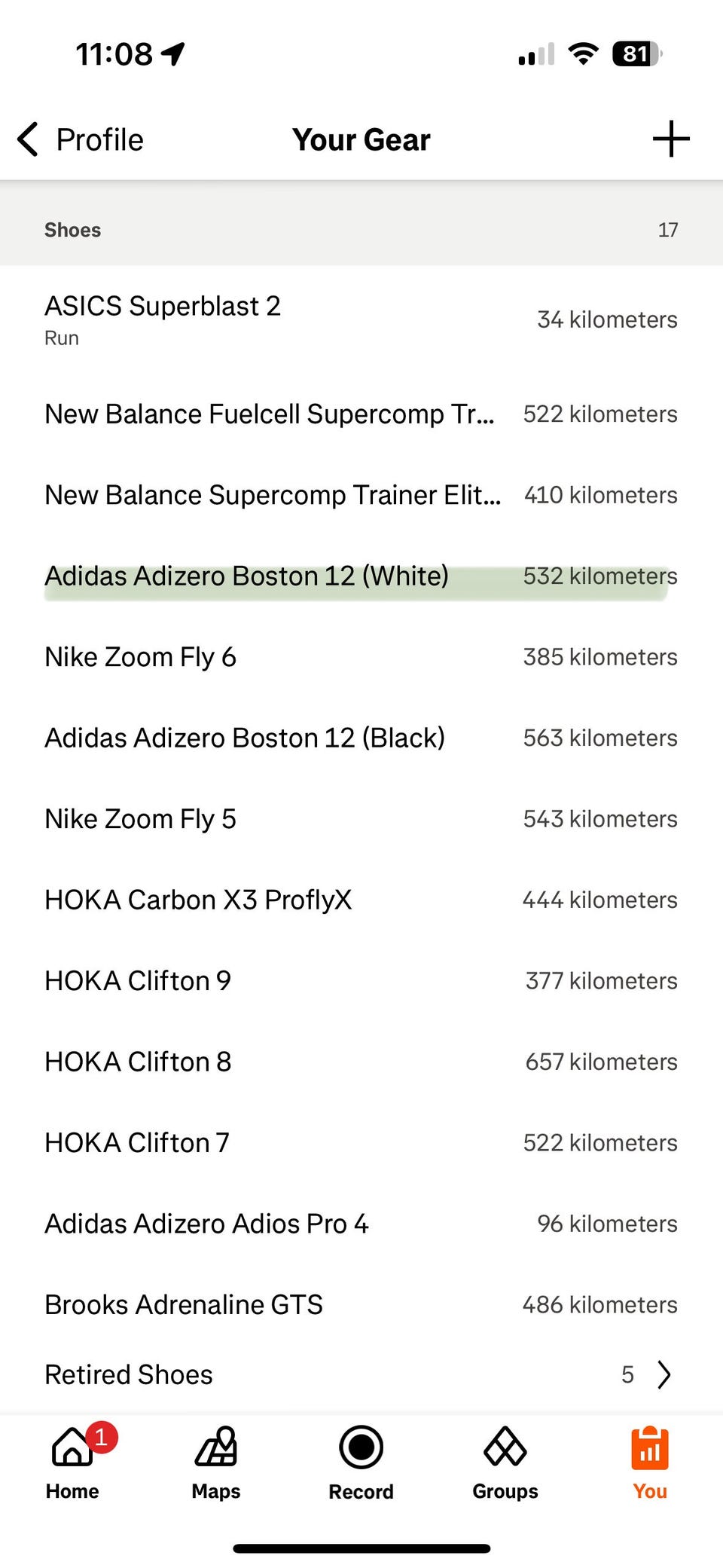The height and width of the screenshot is (1568, 723).
Task: Go back to Profile
Action: point(99,139)
